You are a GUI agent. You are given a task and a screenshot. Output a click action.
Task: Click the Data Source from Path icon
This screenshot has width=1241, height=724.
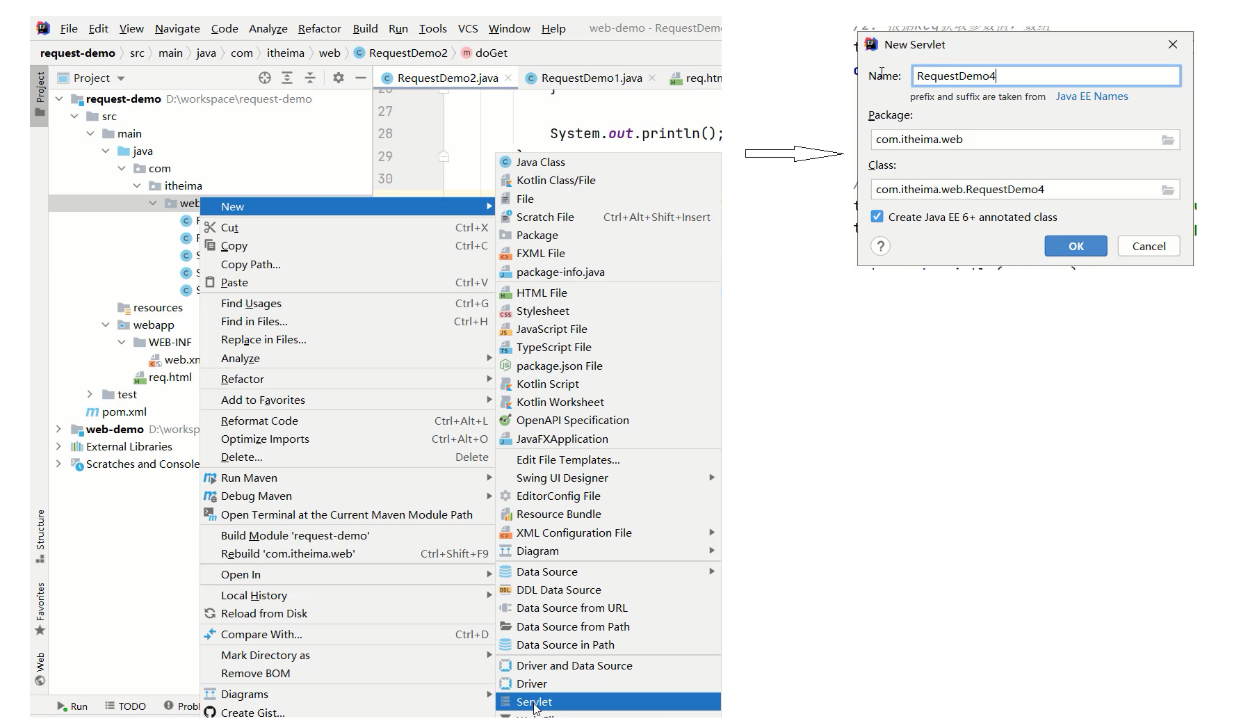(x=506, y=627)
